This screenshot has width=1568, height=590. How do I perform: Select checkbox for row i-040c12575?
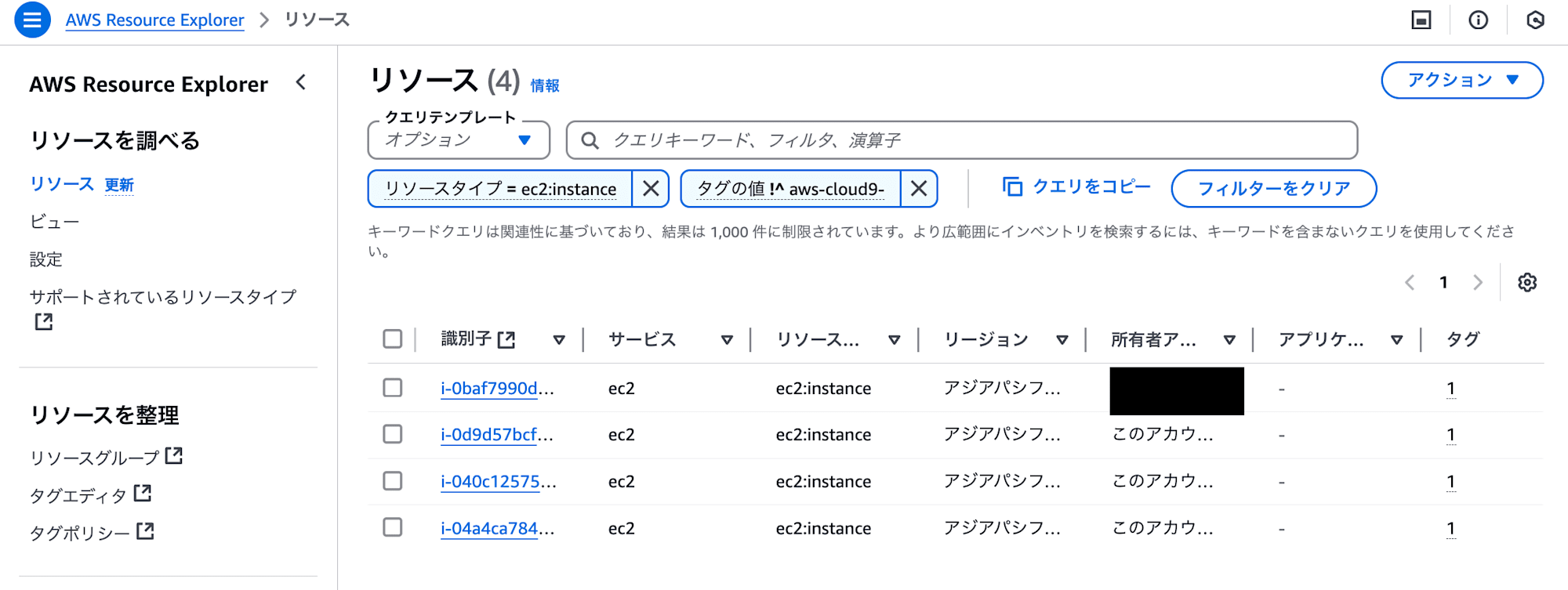(x=393, y=481)
